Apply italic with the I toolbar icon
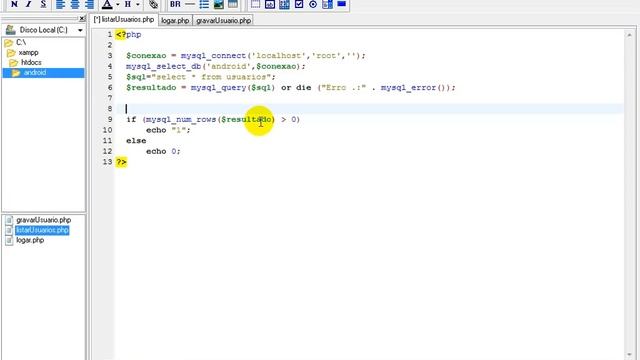 [x=29, y=4]
